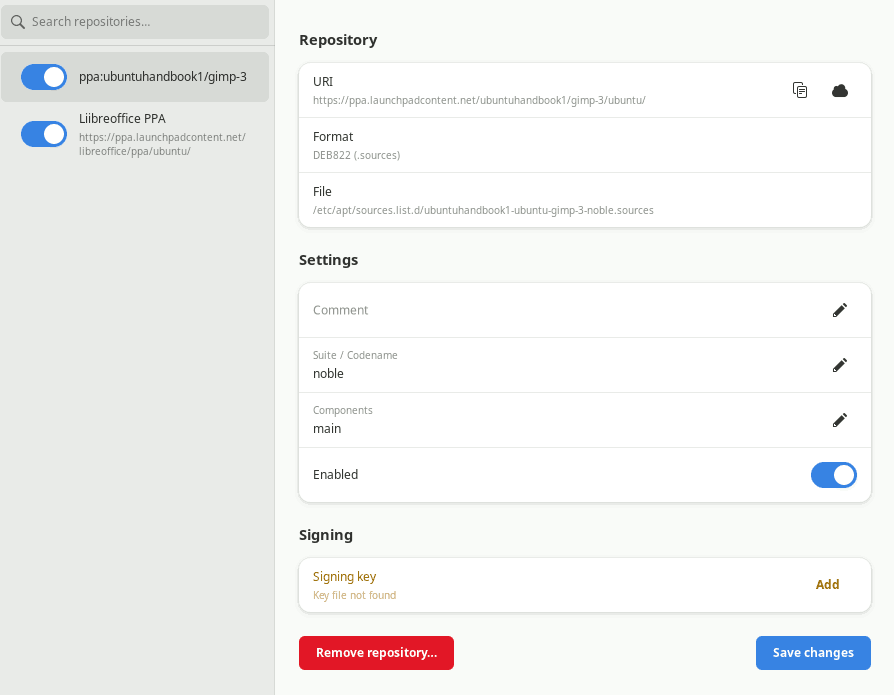Edit the Components main value
Screen dimensions: 894x695
(840, 420)
